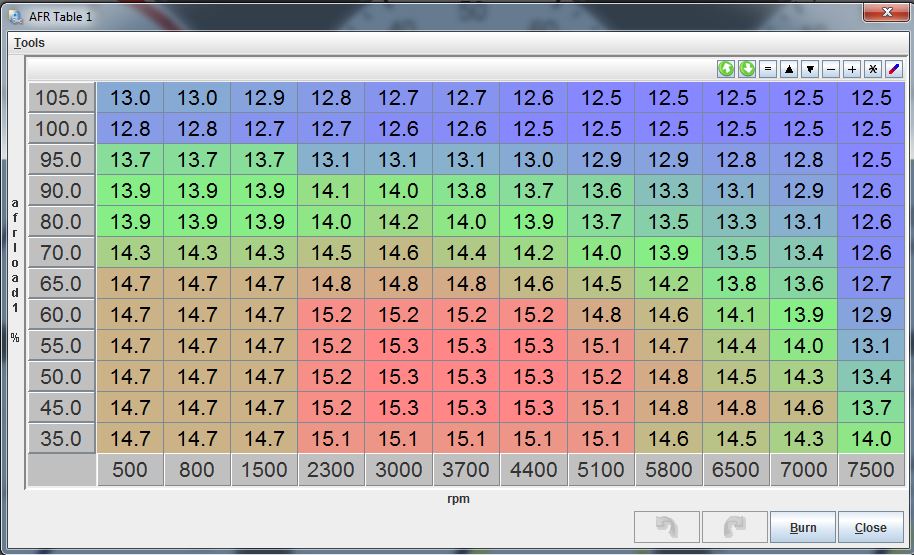Click the green down-arrow toolbar icon
The image size is (914, 555).
point(747,69)
